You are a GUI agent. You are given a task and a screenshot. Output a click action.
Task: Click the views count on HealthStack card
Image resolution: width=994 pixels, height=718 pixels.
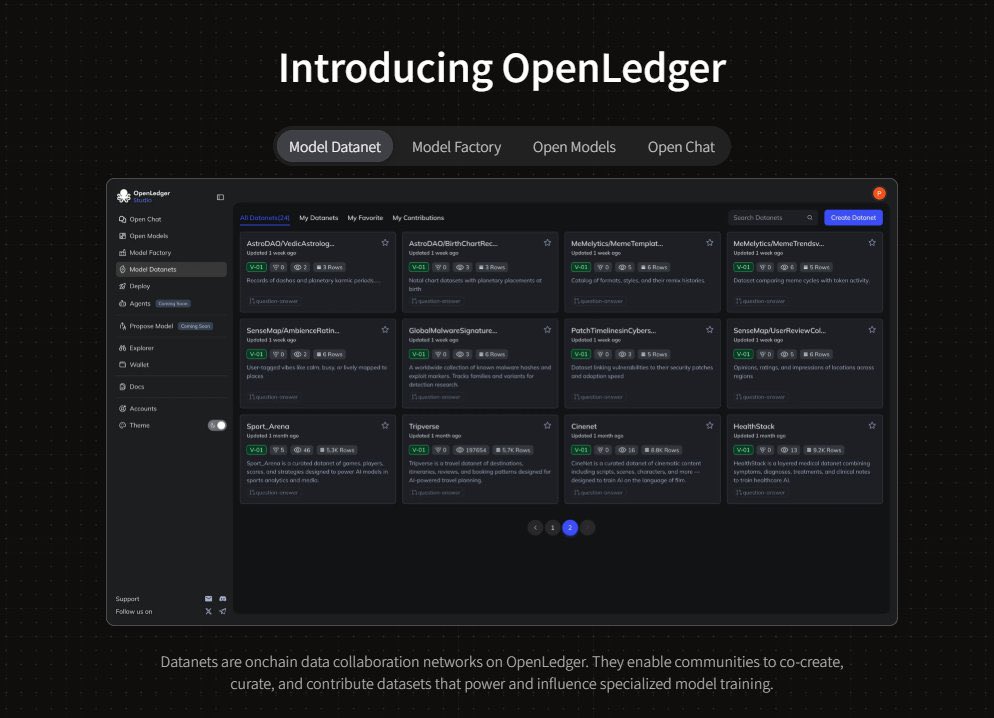(789, 450)
